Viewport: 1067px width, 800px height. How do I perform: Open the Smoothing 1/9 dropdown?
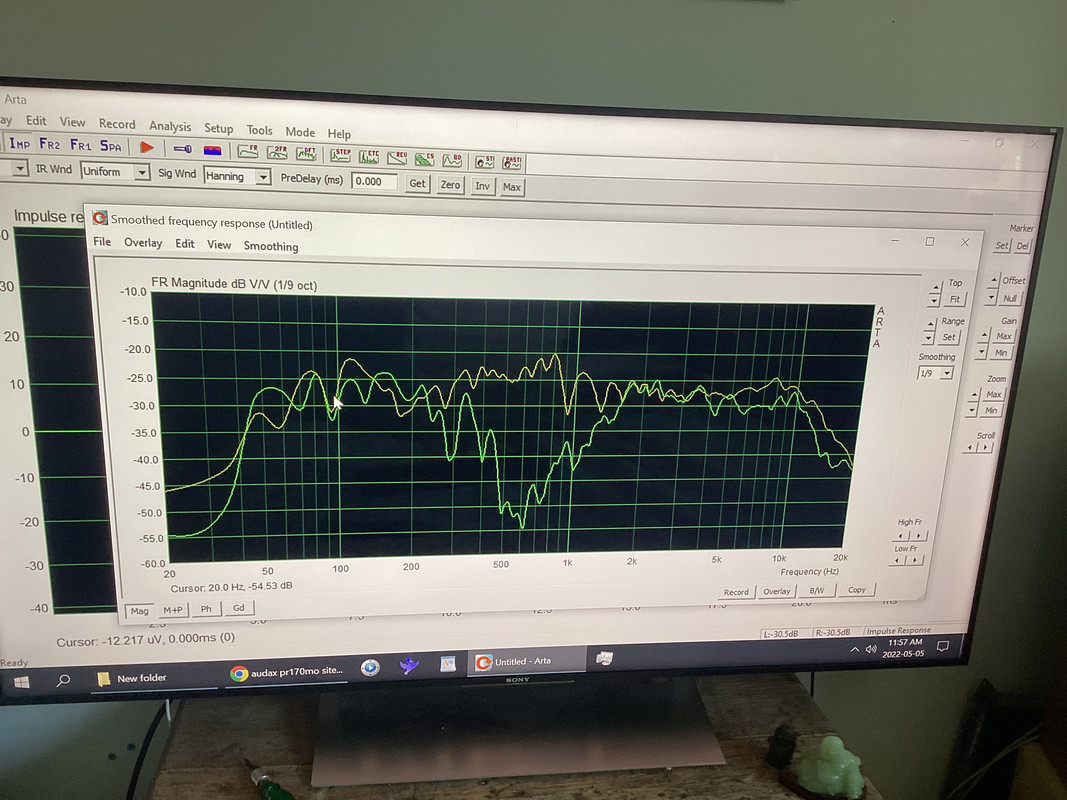coord(936,373)
